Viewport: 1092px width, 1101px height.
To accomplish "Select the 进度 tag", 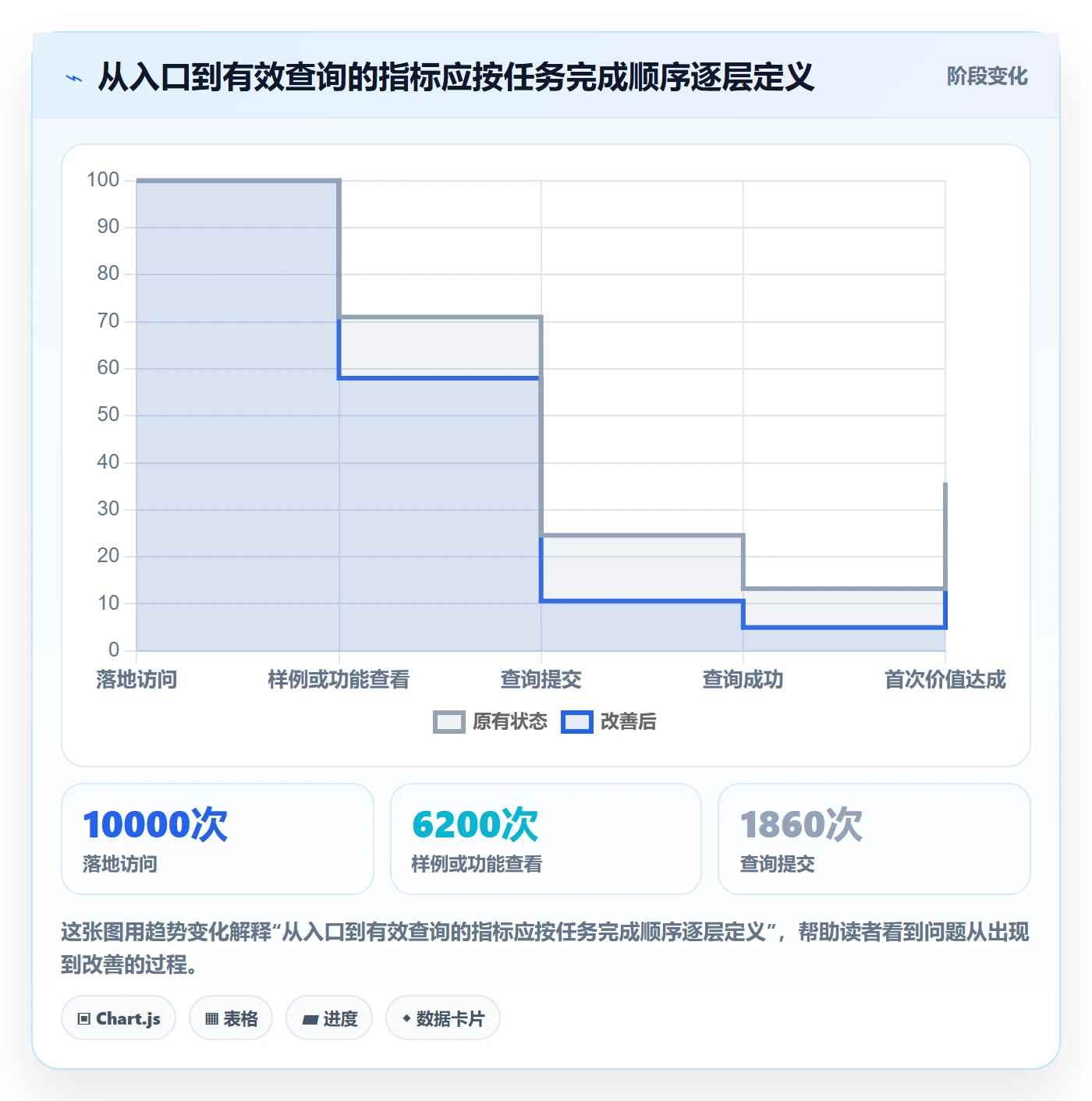I will click(x=329, y=1018).
